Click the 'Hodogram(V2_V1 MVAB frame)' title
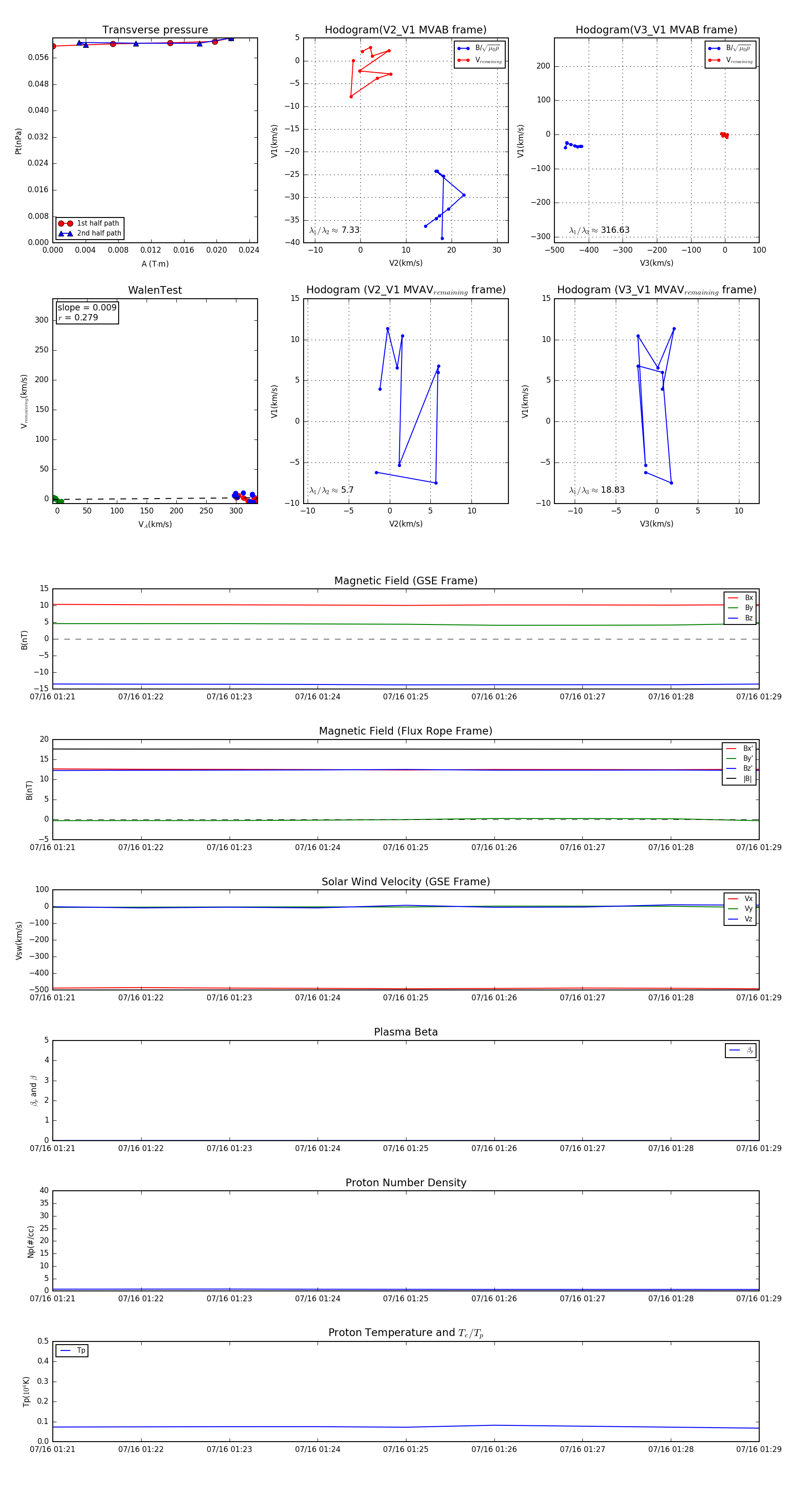812x1489 pixels. click(x=406, y=30)
